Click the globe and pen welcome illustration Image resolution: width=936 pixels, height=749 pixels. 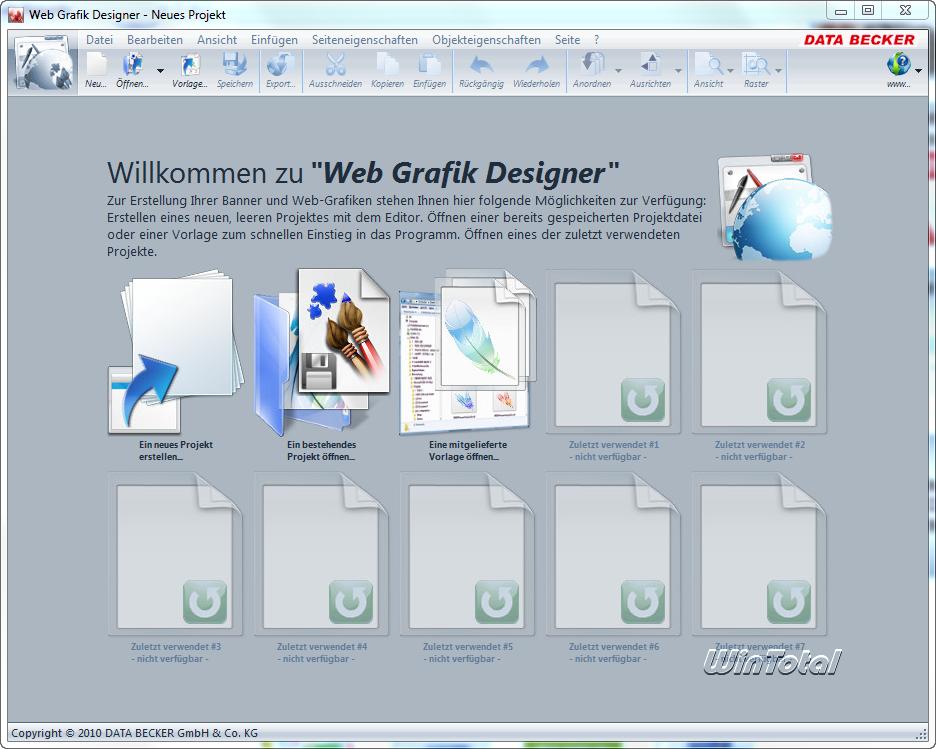click(x=775, y=207)
